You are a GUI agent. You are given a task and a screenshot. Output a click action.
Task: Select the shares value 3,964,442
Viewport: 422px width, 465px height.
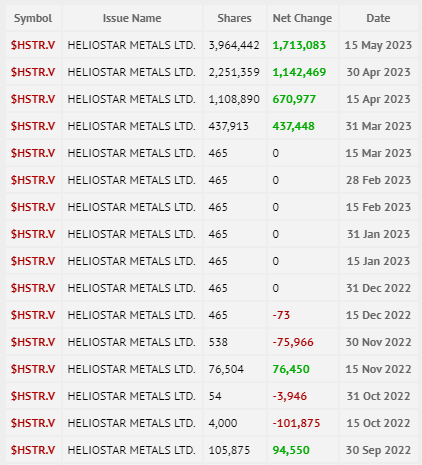click(234, 45)
